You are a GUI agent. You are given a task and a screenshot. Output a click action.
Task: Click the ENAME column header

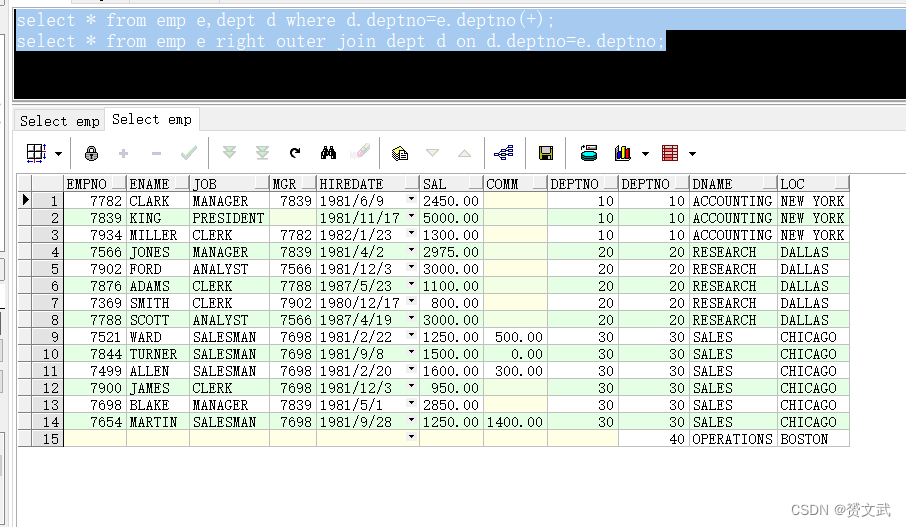coord(158,184)
